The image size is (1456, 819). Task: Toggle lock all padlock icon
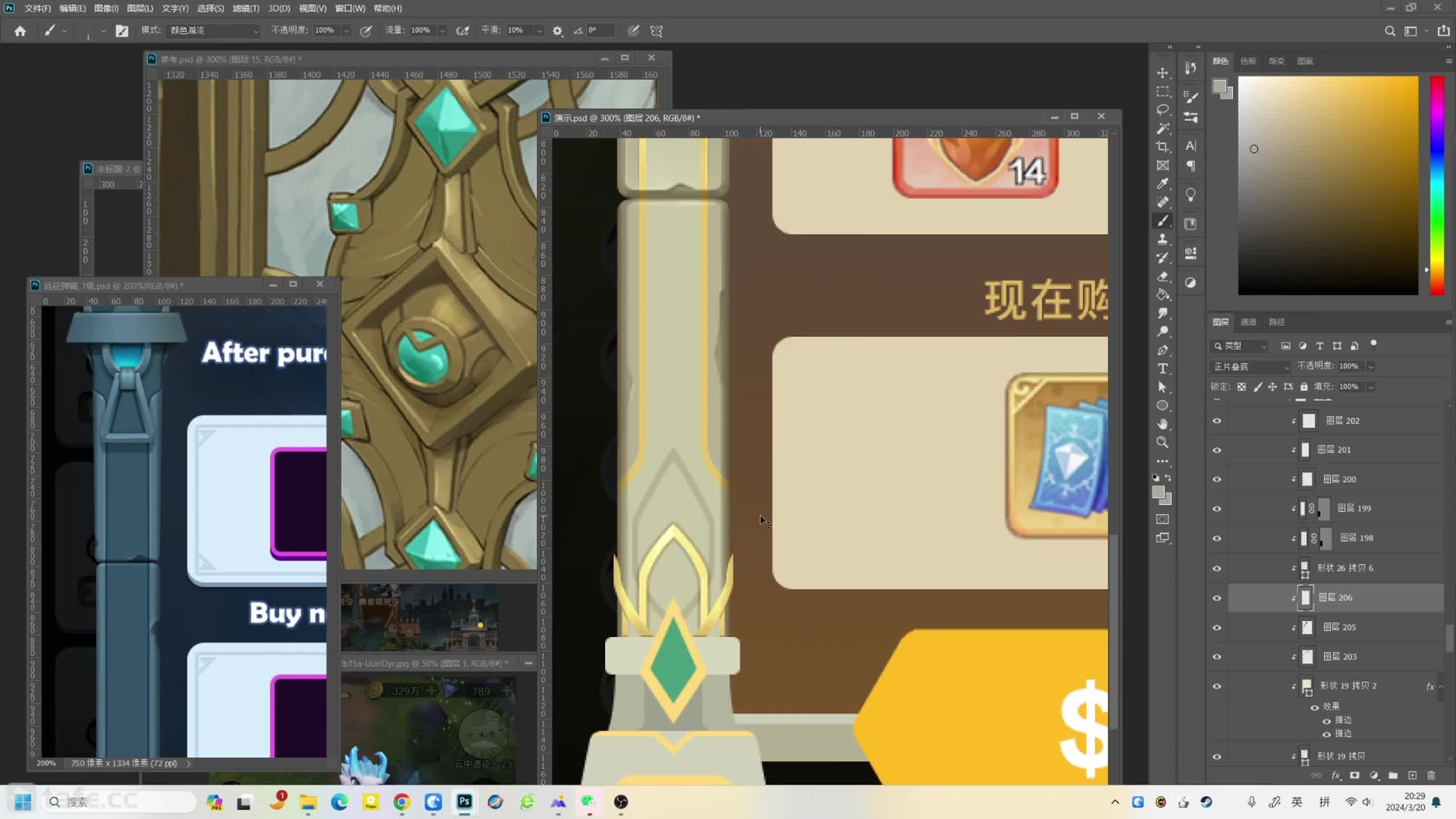click(1304, 387)
